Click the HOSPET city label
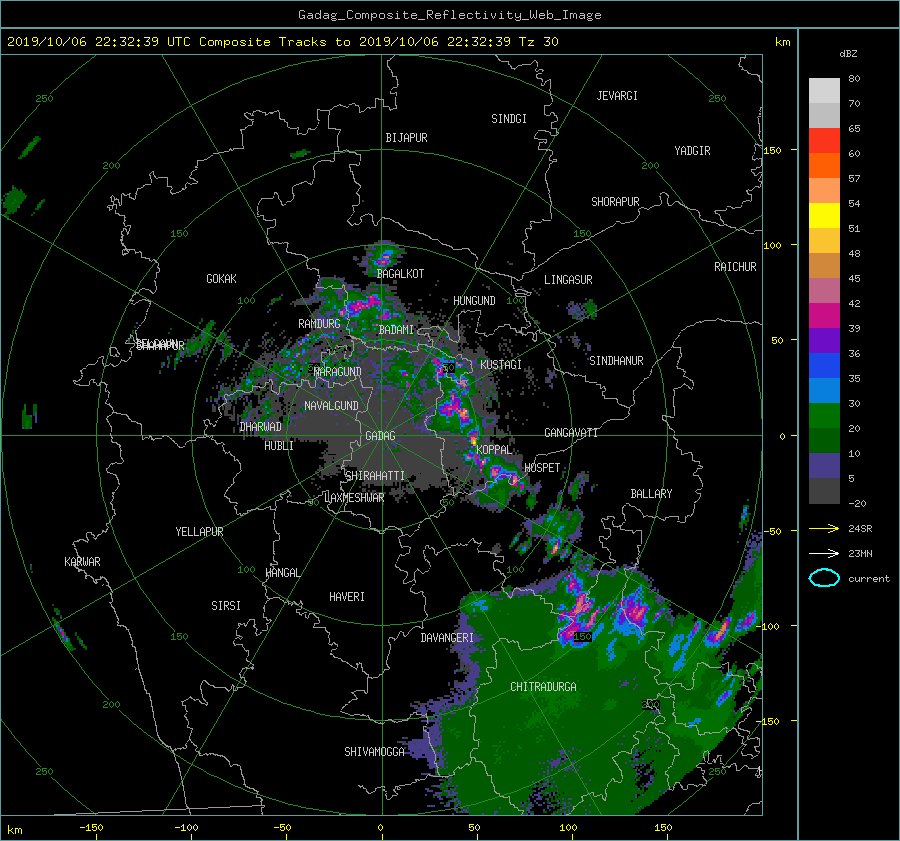Screen dimensions: 900x841 coord(542,468)
